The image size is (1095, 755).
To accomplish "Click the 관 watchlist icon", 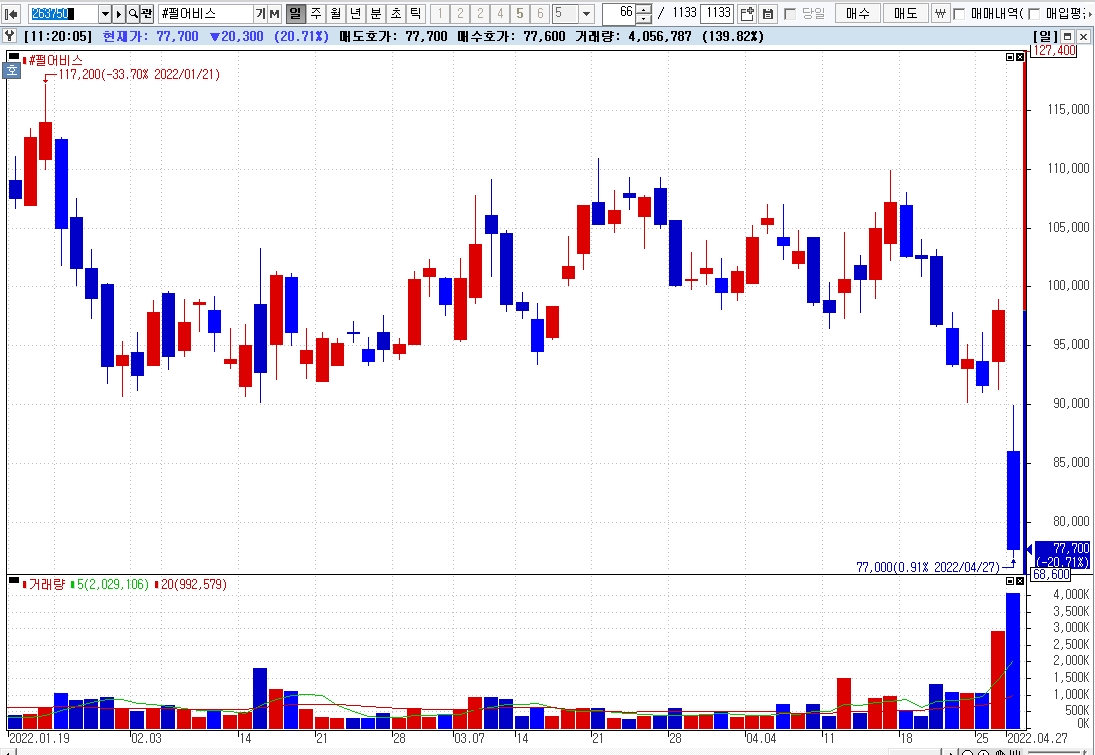I will point(147,13).
